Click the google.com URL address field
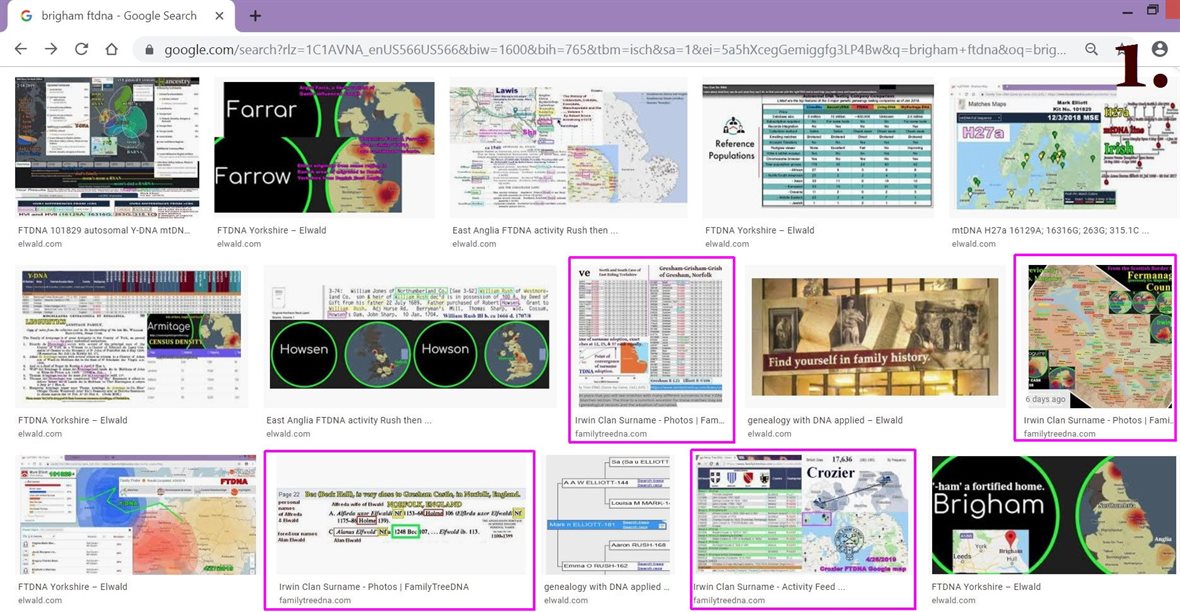 pos(600,49)
